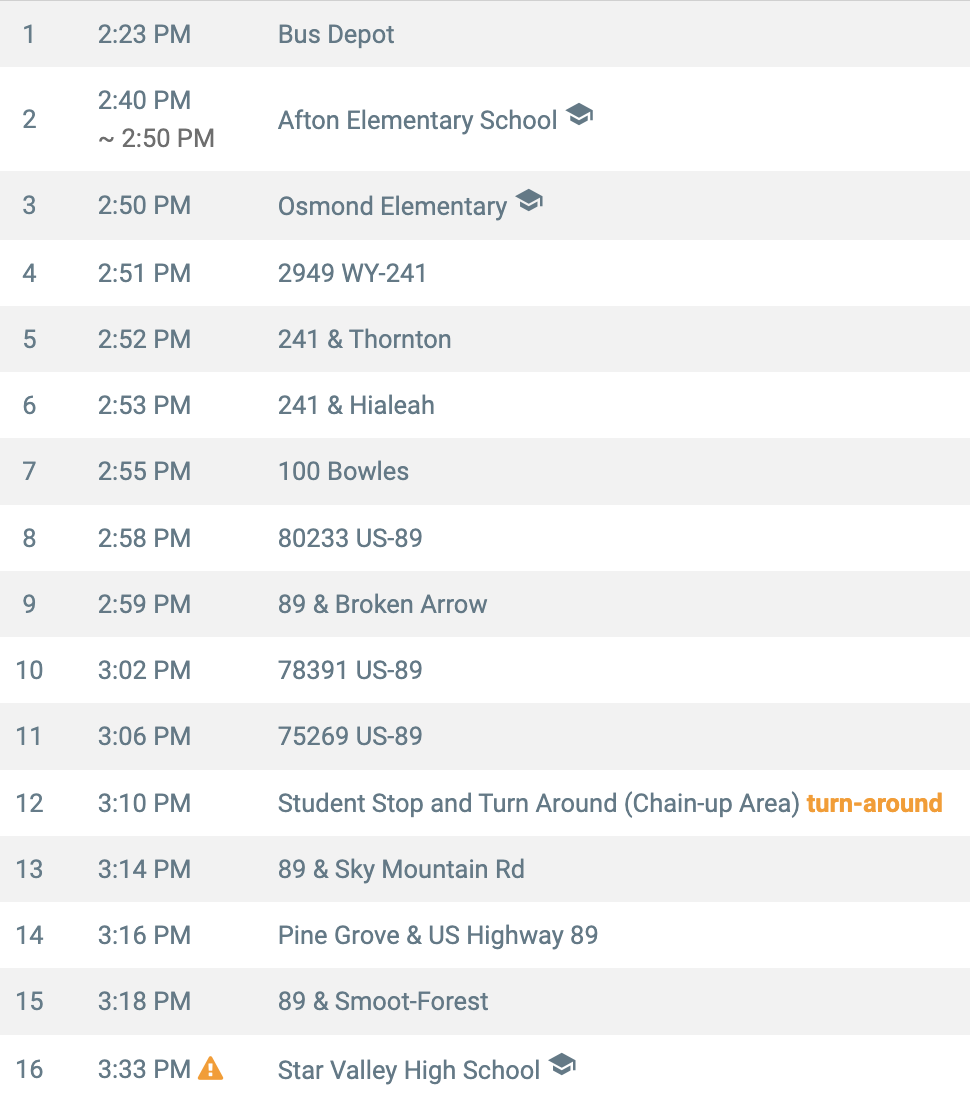Click the school icon beside Afton Elementary School
Image resolution: width=970 pixels, height=1108 pixels.
click(579, 114)
